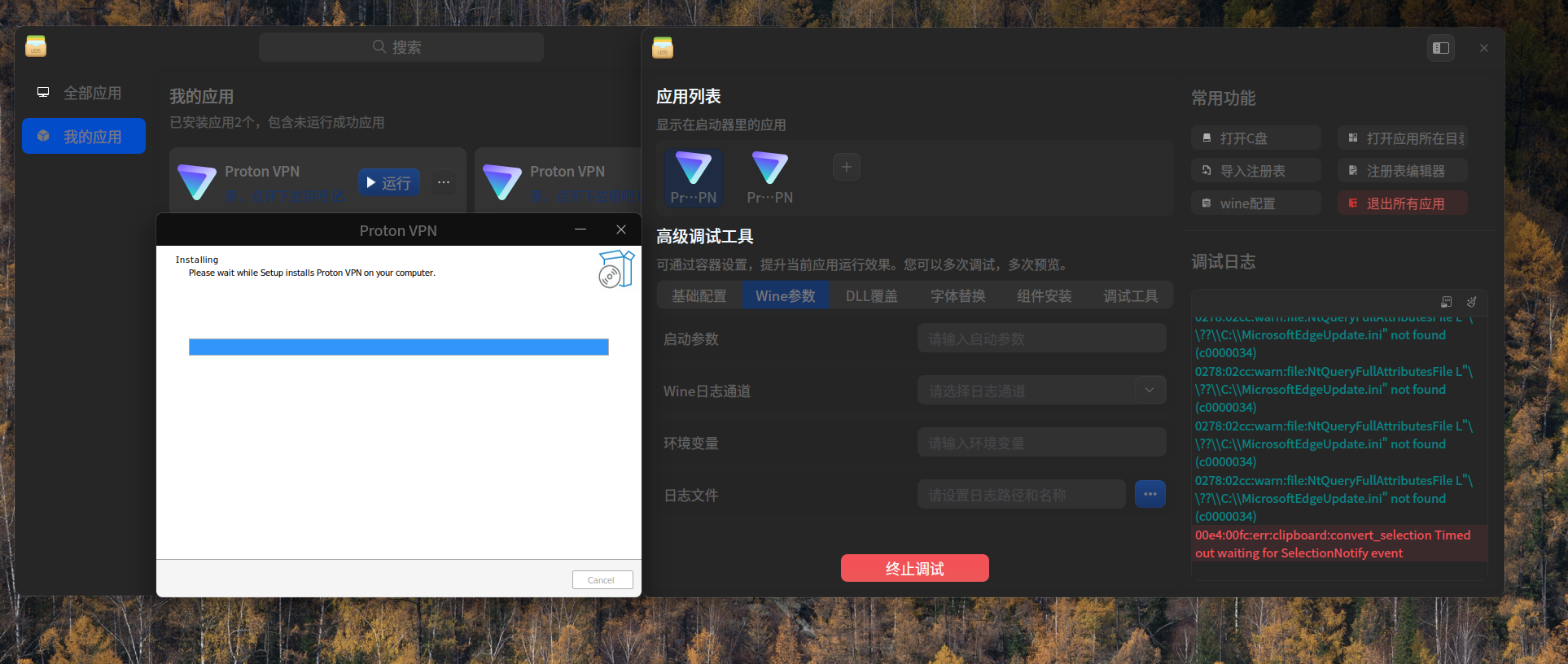Viewport: 1568px width, 664px height.
Task: Select 全部应用 in the sidebar
Action: click(84, 93)
